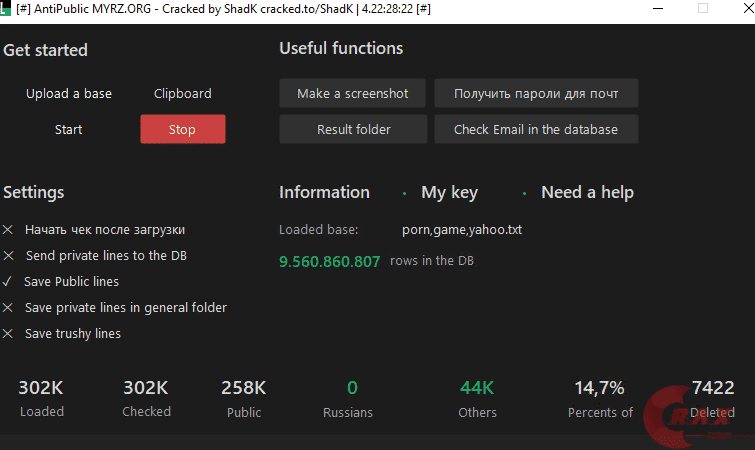The width and height of the screenshot is (755, 450).
Task: Click the Russian-labeled button beside Make a screenshot
Action: click(x=536, y=94)
